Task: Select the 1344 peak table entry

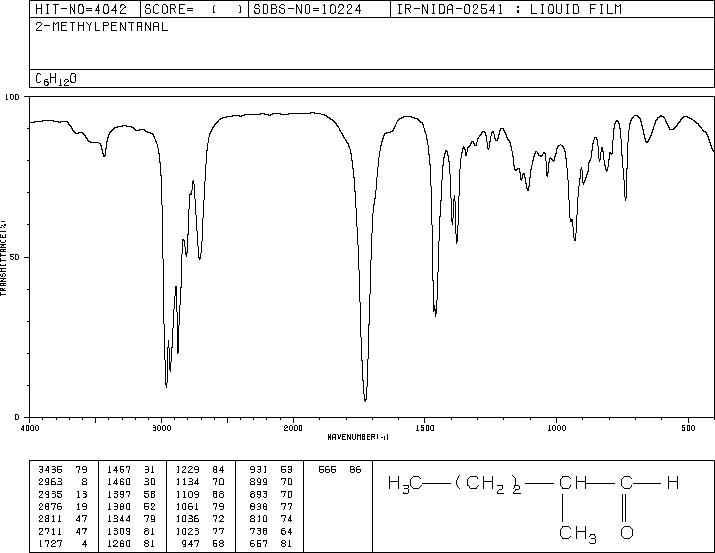Action: click(131, 519)
